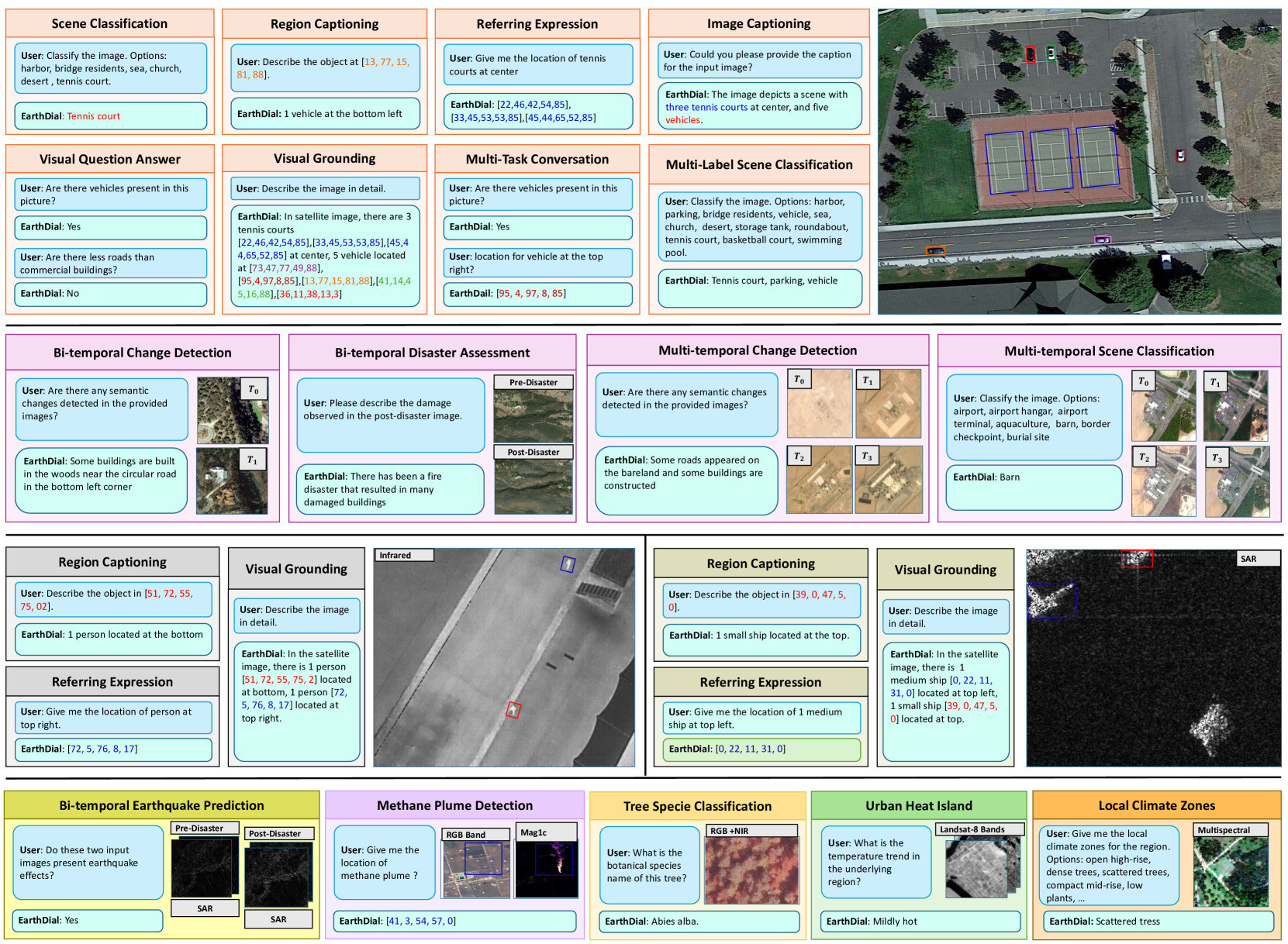Select the Multi-Label Scene Classification heading
The width and height of the screenshot is (1288, 944).
click(758, 164)
